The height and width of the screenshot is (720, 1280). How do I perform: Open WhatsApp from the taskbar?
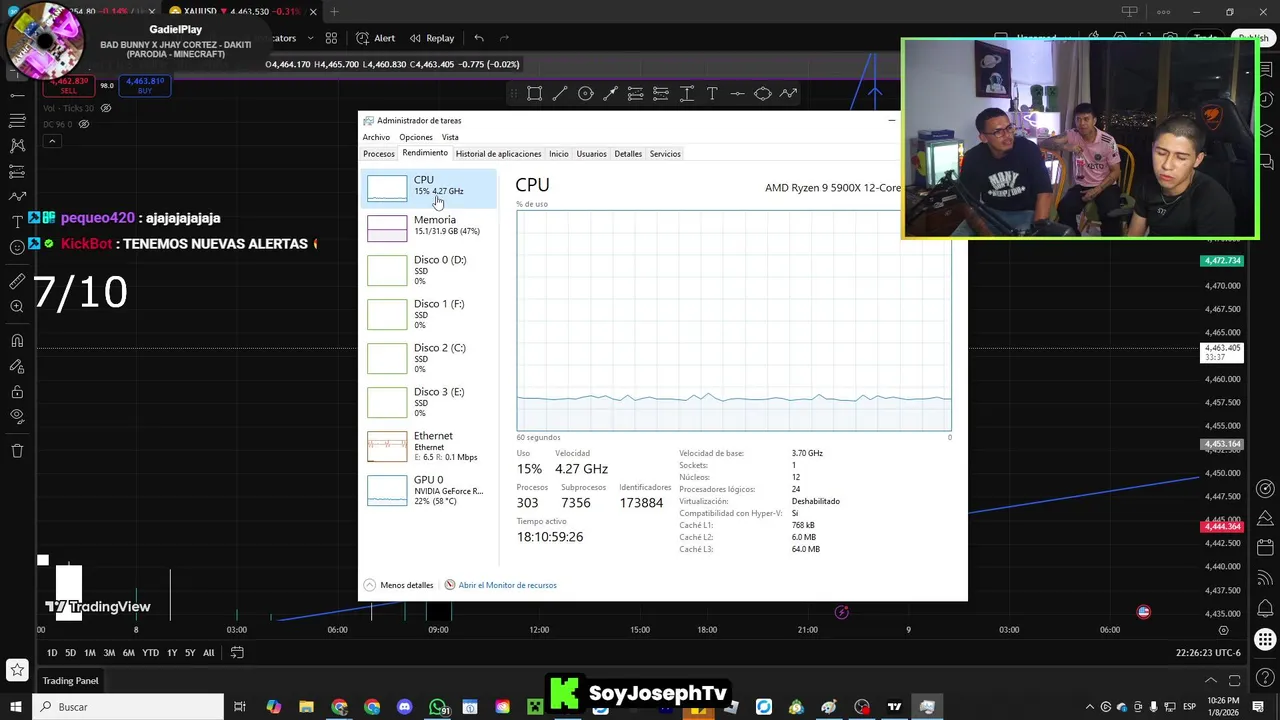(x=438, y=707)
